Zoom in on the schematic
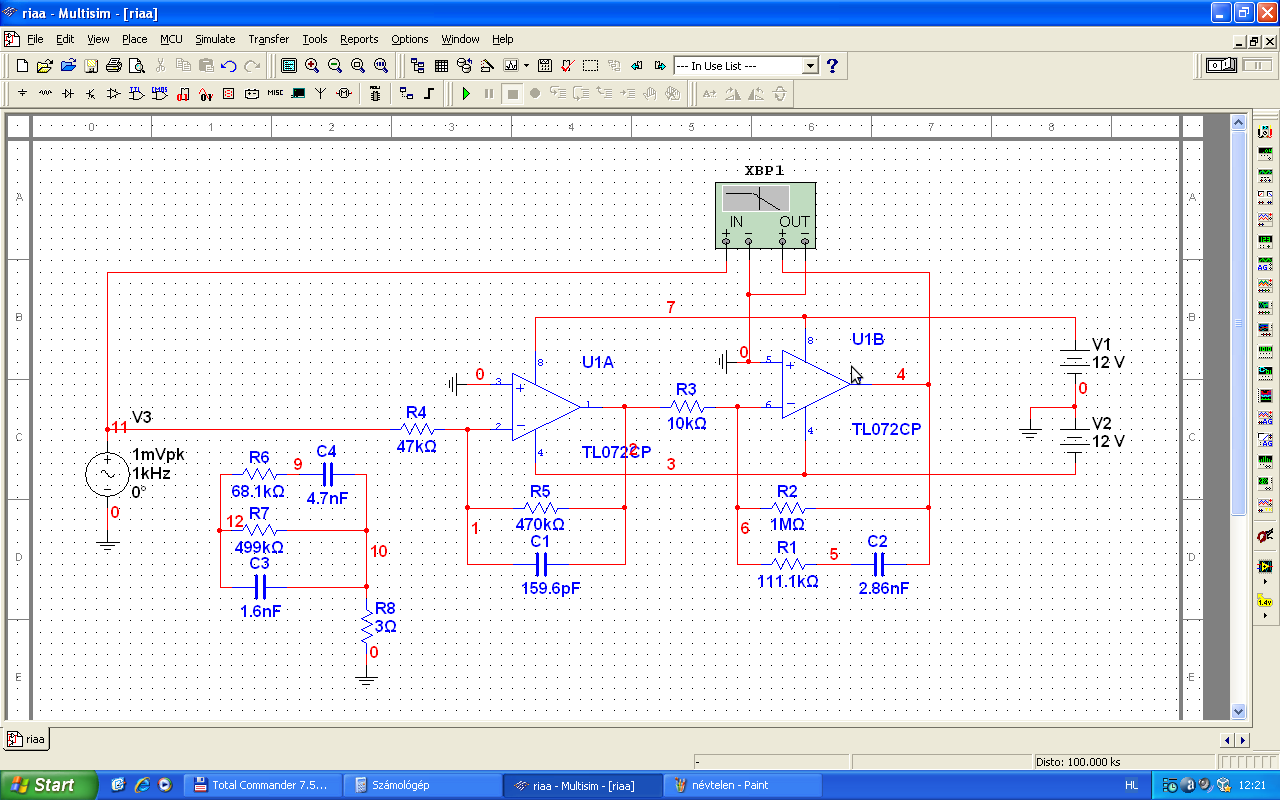 [312, 66]
